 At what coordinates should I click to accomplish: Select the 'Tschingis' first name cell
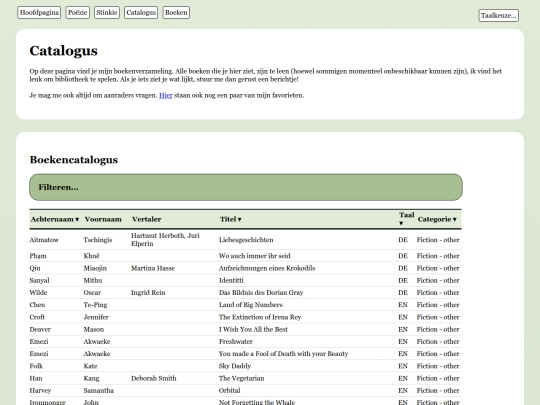point(98,240)
